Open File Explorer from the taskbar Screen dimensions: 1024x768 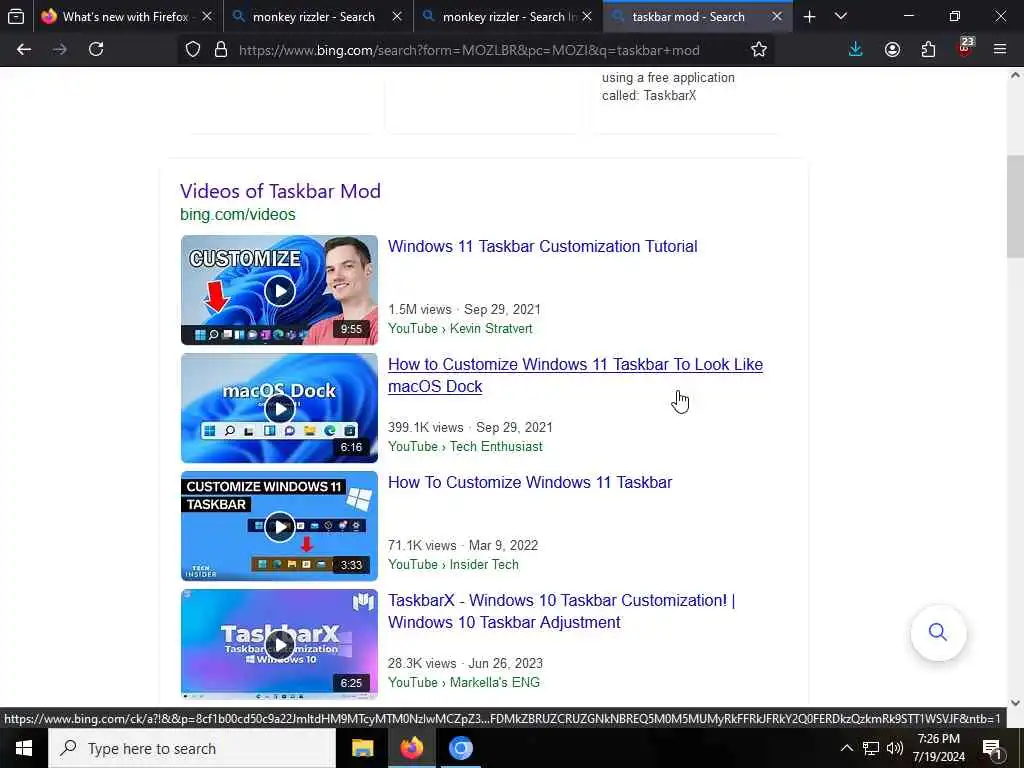(x=362, y=748)
